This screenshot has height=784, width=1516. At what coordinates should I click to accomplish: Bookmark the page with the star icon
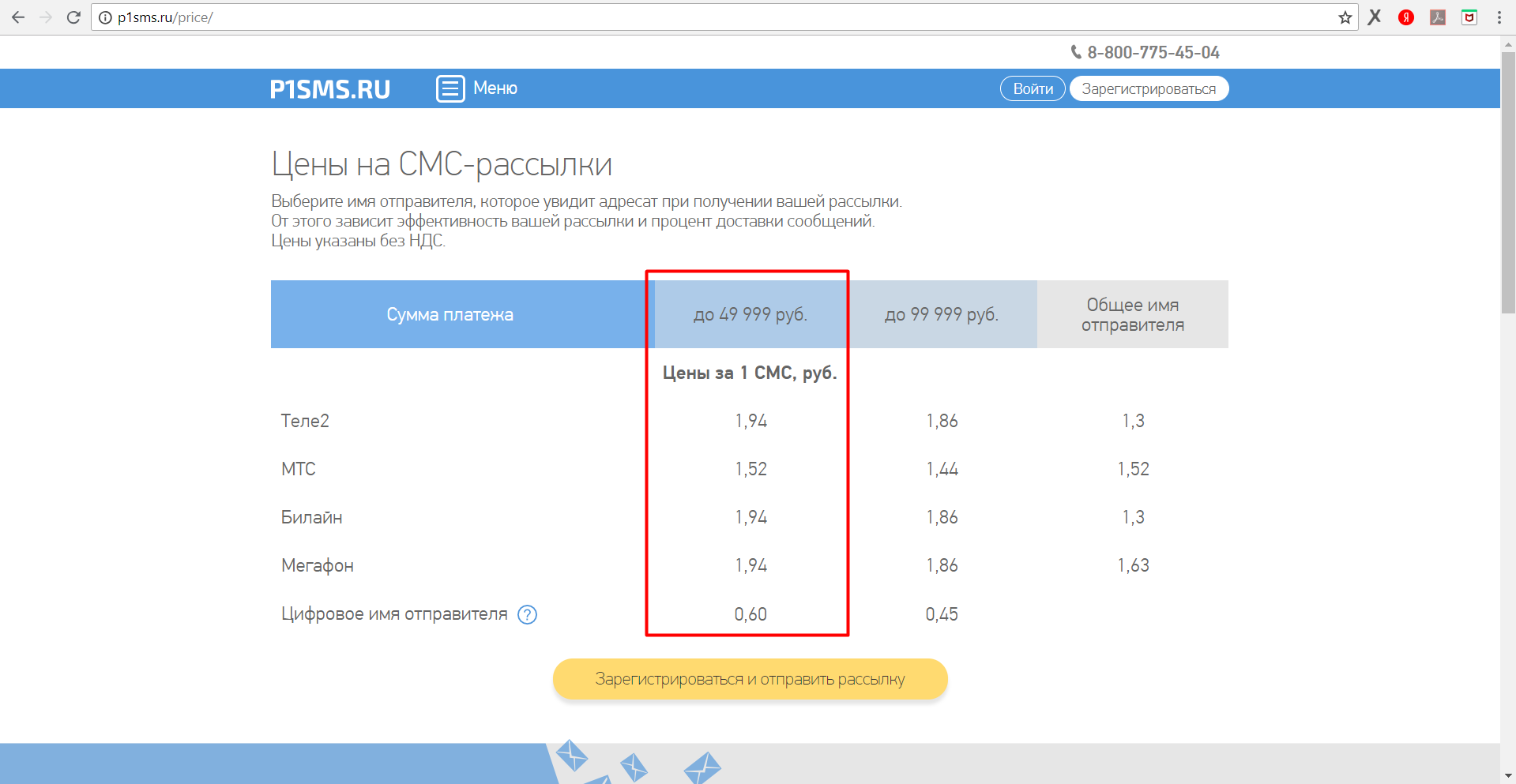(1345, 17)
